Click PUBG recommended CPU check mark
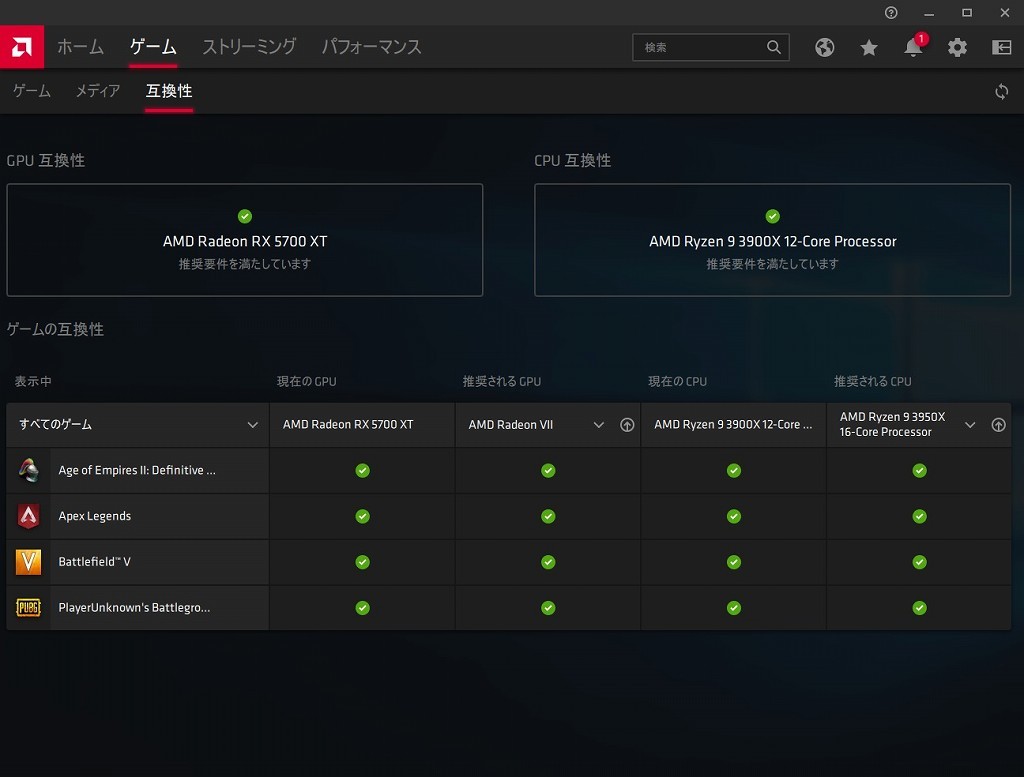 (920, 608)
